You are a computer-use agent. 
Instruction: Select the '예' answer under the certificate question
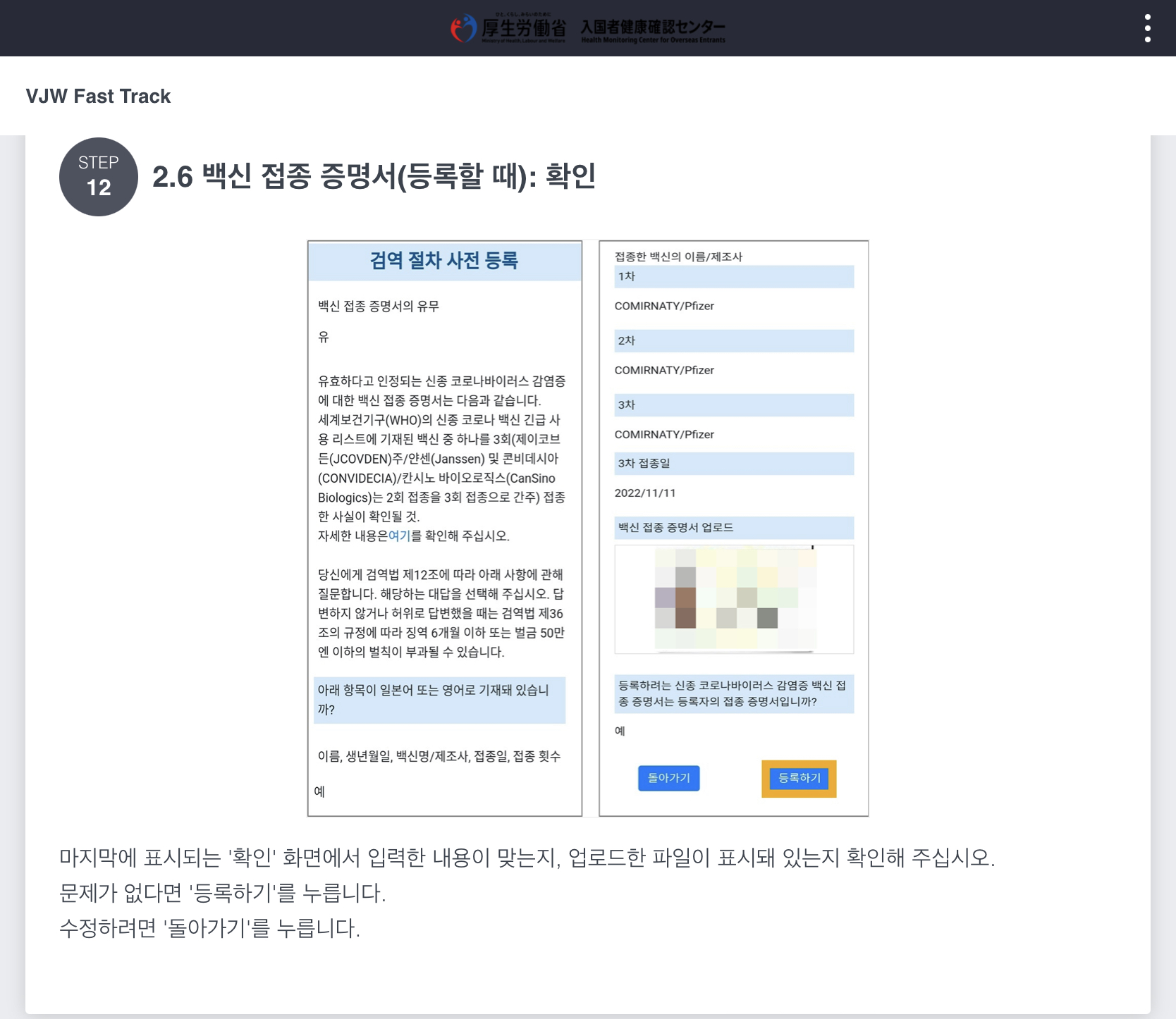(620, 731)
